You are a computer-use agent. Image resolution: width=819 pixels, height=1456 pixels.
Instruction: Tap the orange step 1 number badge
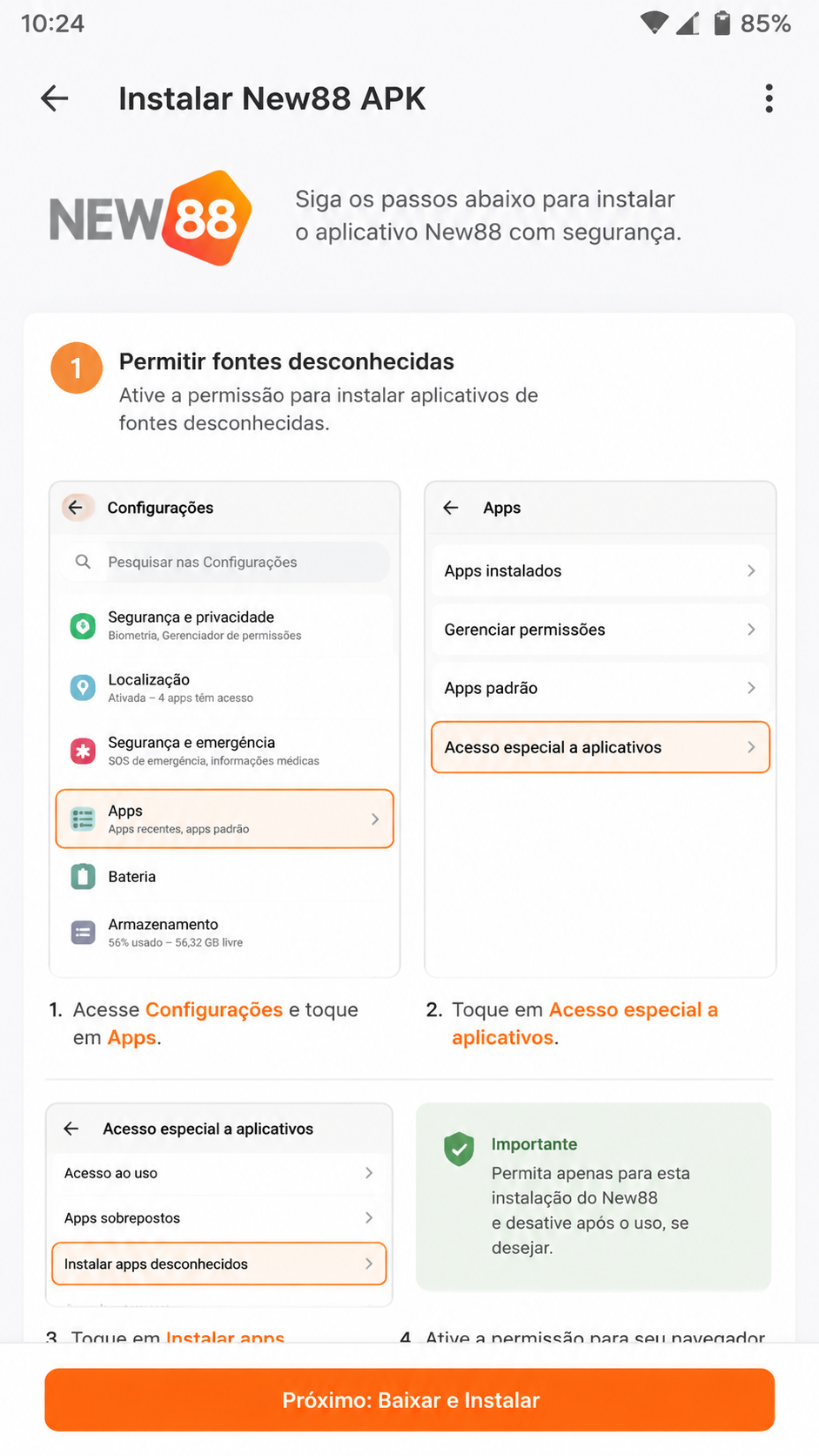tap(77, 367)
